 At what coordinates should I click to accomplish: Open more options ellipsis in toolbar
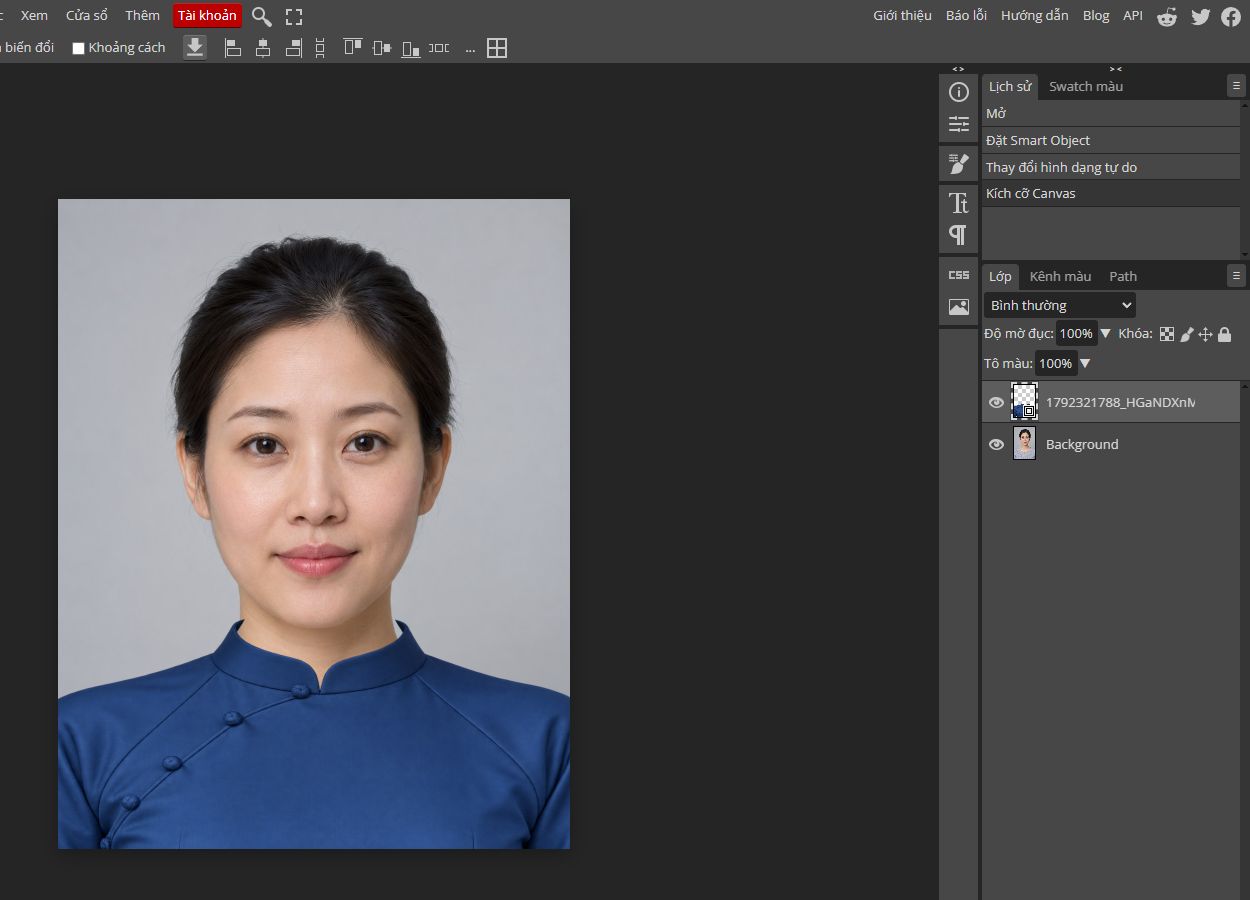click(x=470, y=49)
